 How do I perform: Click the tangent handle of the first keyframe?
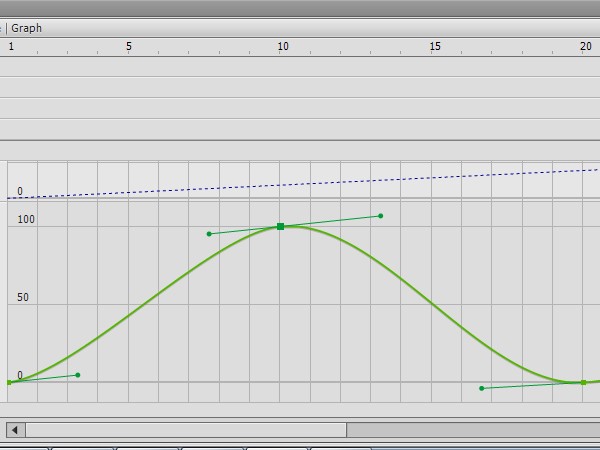(x=78, y=375)
